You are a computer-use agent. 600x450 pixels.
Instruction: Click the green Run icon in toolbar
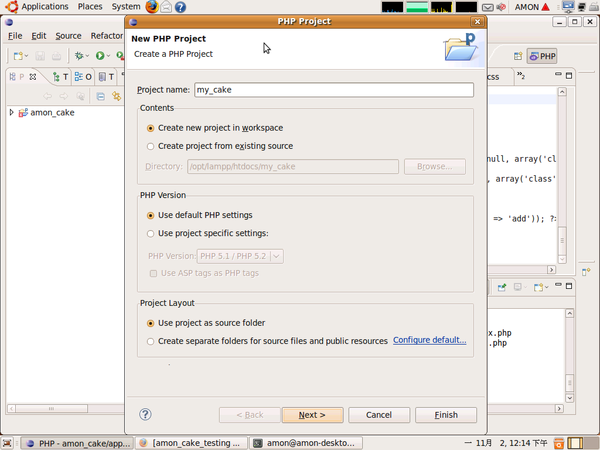tap(100, 56)
